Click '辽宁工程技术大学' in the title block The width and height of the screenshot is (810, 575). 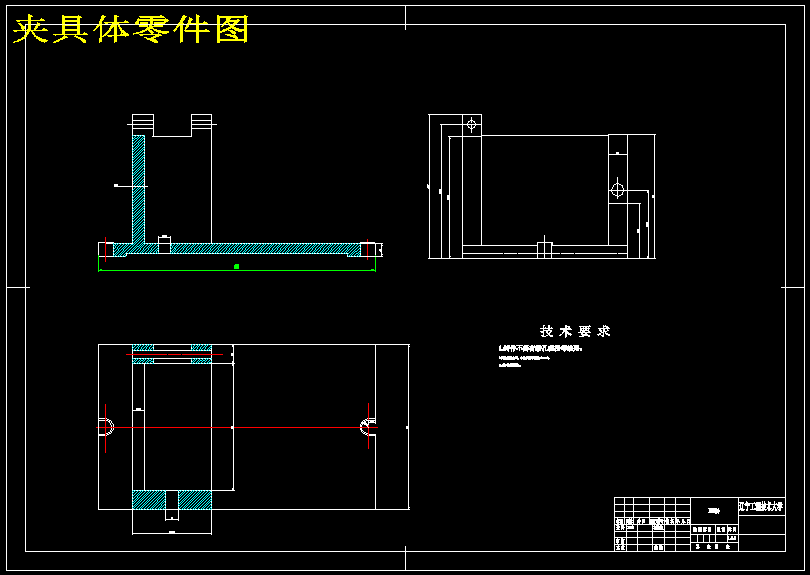click(761, 506)
